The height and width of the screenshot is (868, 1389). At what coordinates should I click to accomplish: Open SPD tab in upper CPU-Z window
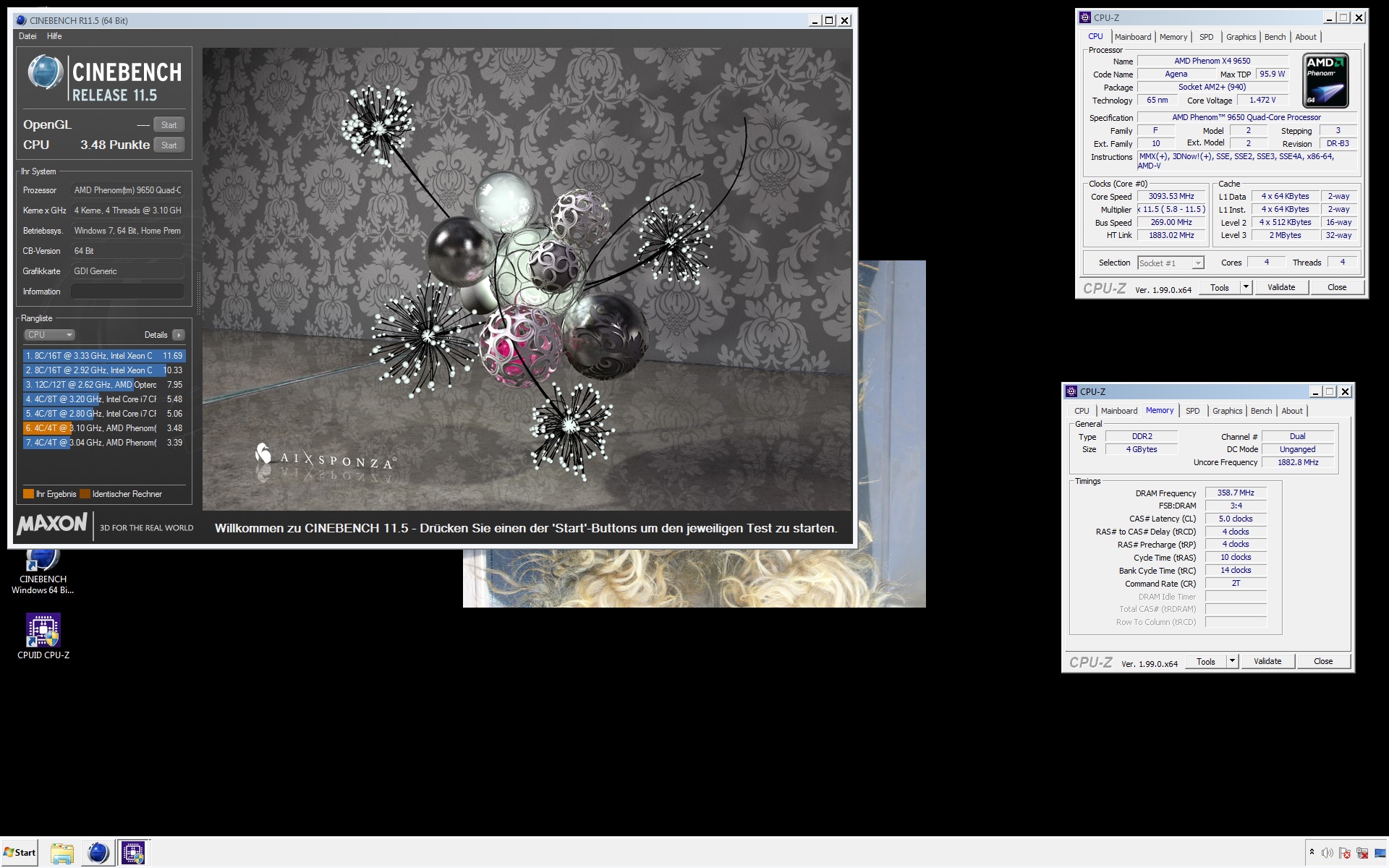pos(1207,37)
